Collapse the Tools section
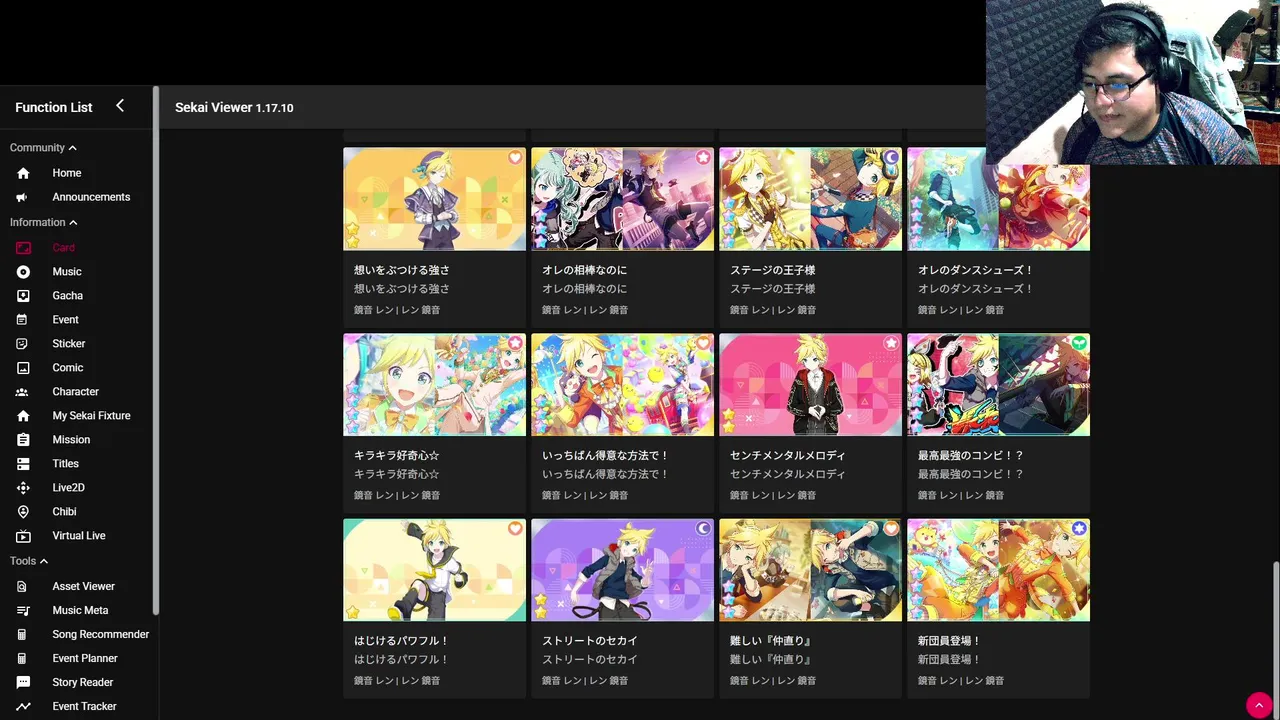Viewport: 1280px width, 720px height. coord(29,561)
